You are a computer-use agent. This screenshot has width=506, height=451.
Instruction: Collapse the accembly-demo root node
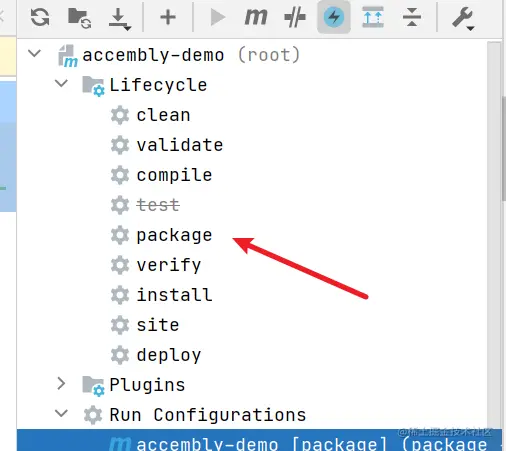pos(35,53)
